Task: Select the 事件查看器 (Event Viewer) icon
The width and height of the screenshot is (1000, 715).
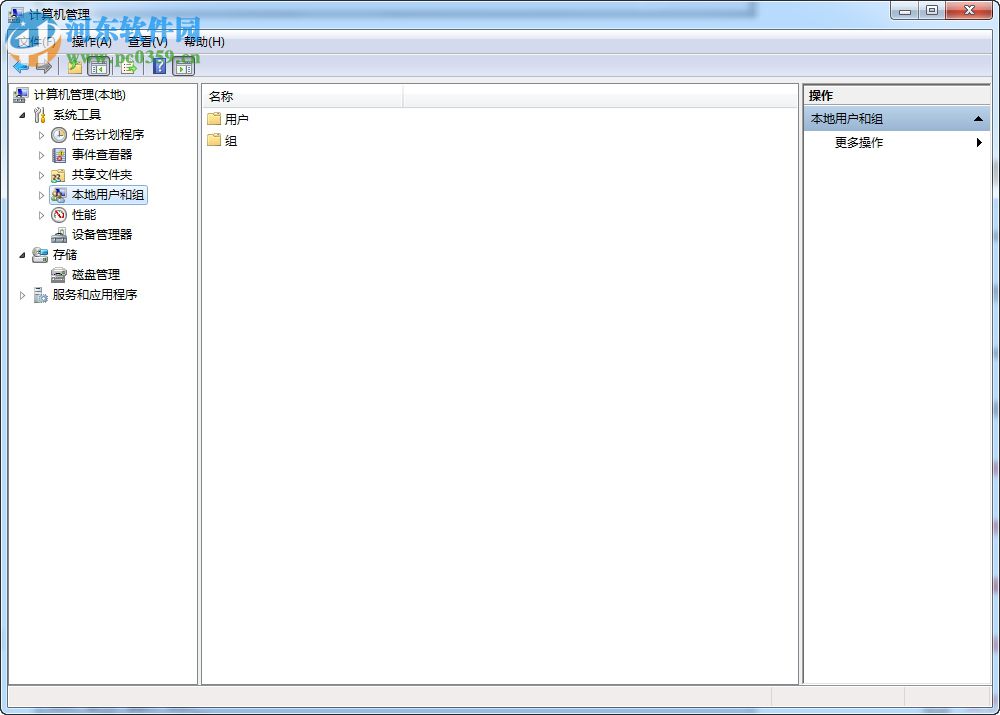Action: coord(58,154)
